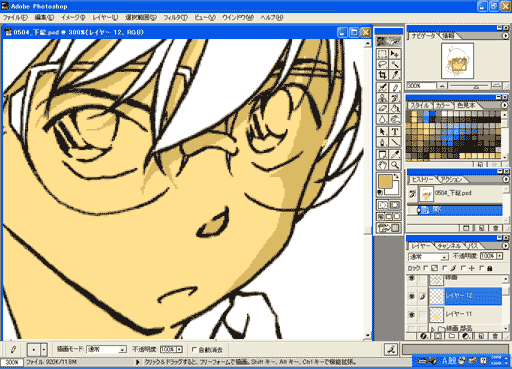
Task: Select the Slice tool
Action: tap(395, 75)
